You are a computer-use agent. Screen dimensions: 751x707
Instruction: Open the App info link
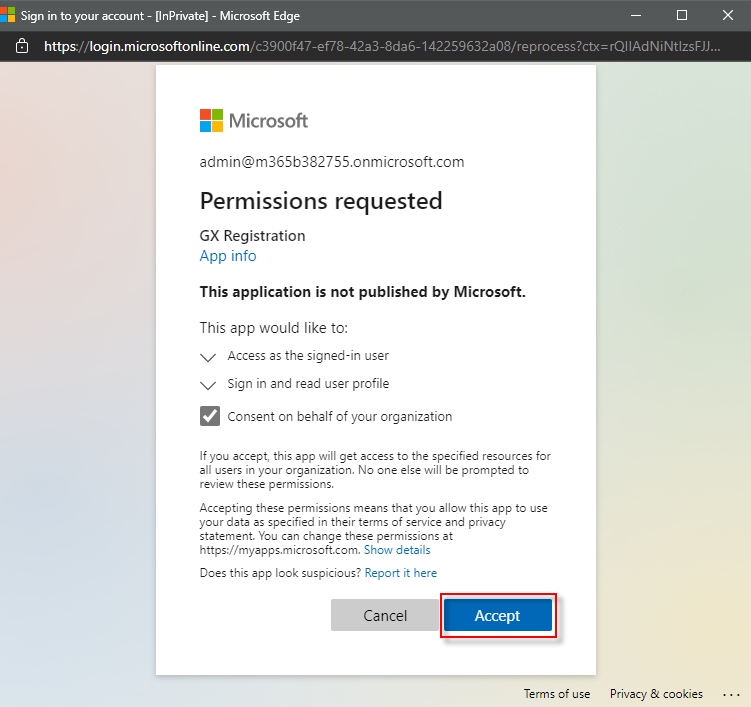228,256
